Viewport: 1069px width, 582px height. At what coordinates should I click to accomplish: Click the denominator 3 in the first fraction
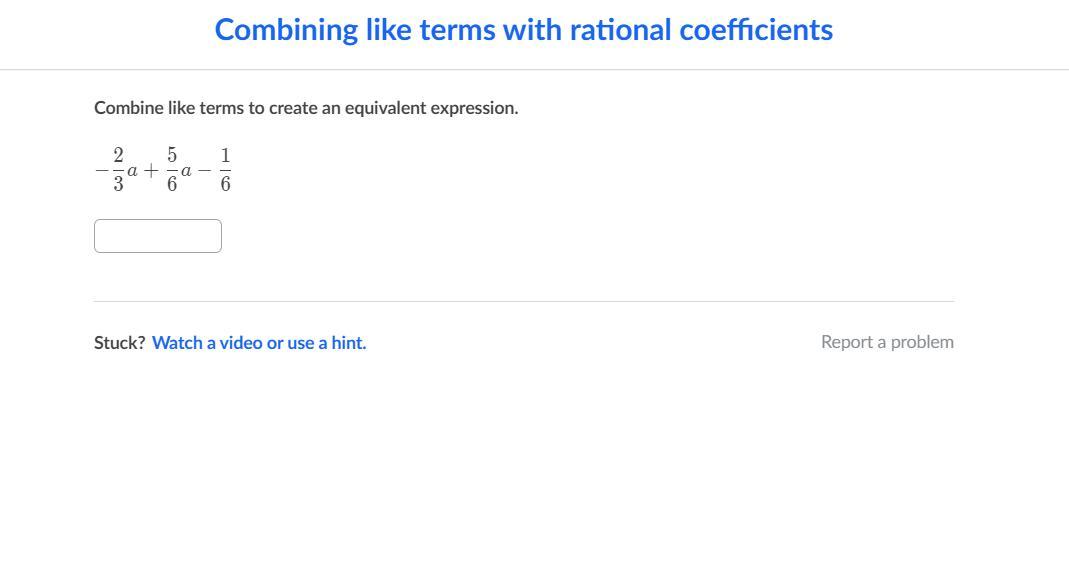tap(118, 184)
